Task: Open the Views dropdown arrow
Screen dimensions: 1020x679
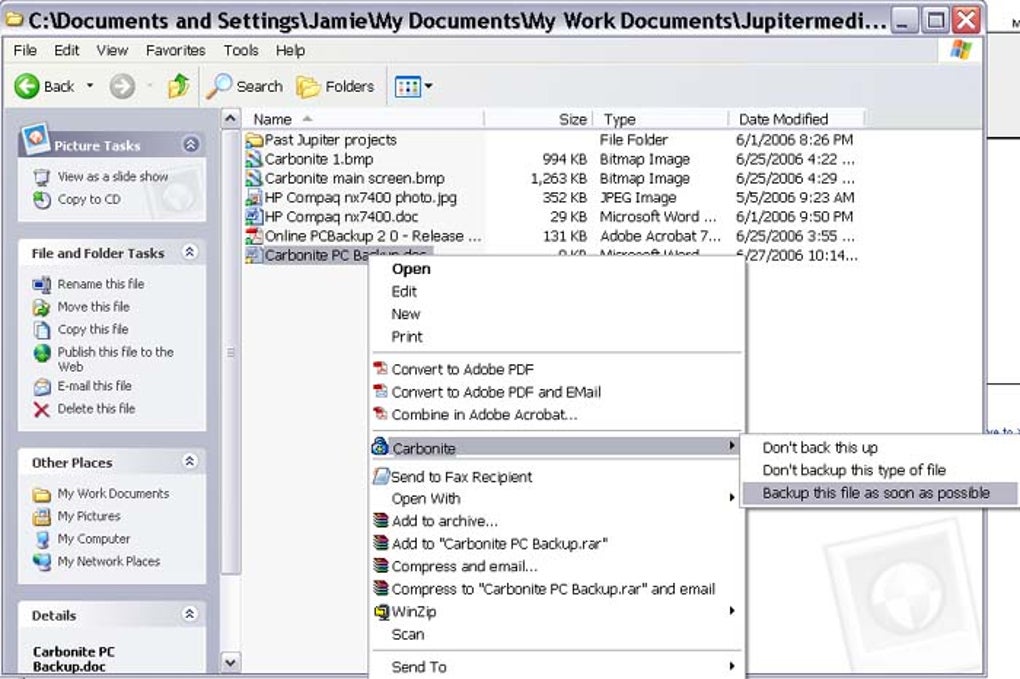Action: point(428,86)
